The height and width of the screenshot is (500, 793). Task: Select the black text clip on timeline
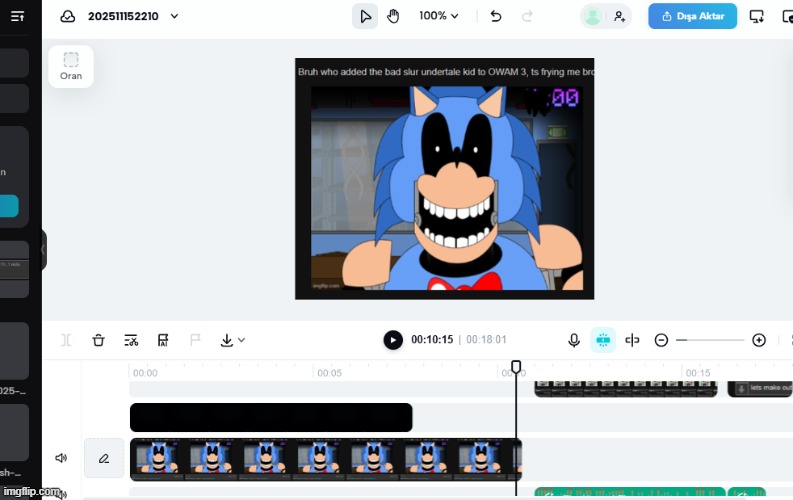coord(271,418)
